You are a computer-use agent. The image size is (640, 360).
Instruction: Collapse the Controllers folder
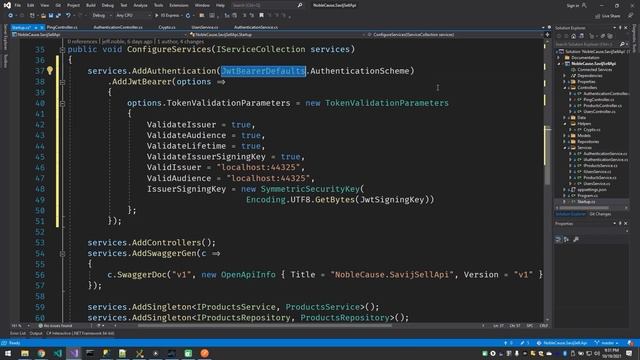click(564, 88)
